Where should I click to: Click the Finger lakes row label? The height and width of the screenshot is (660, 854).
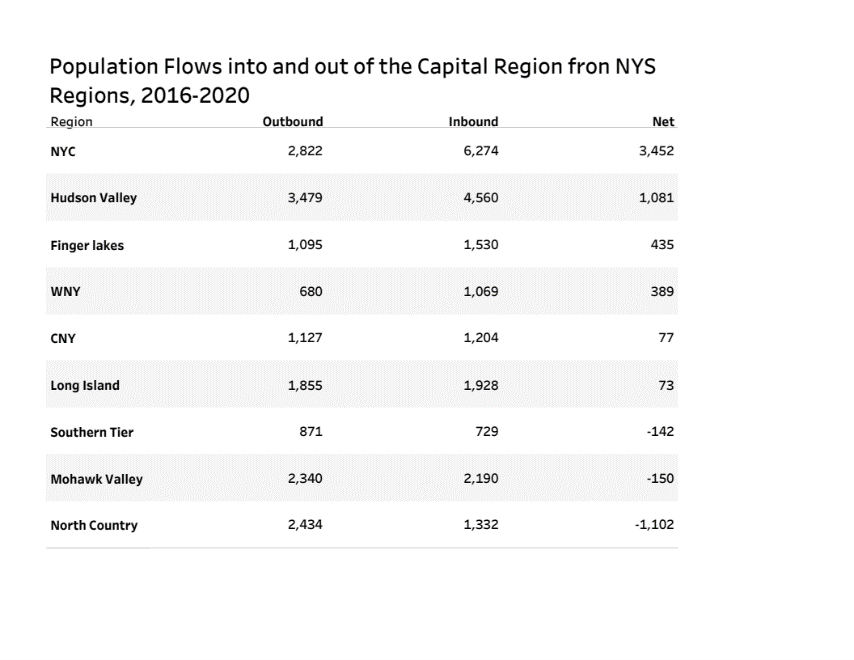tap(87, 245)
